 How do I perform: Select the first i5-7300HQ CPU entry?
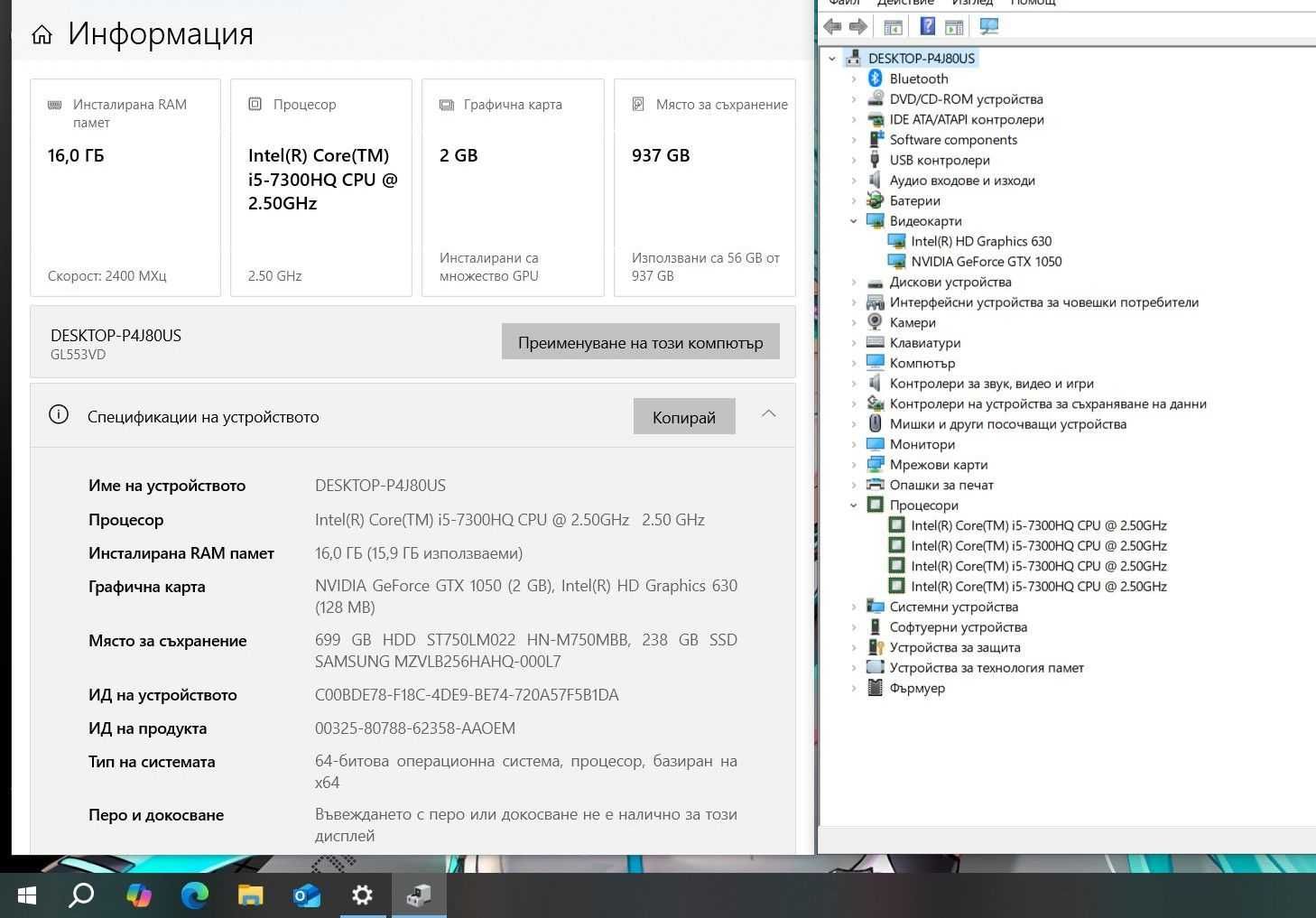tap(1039, 525)
